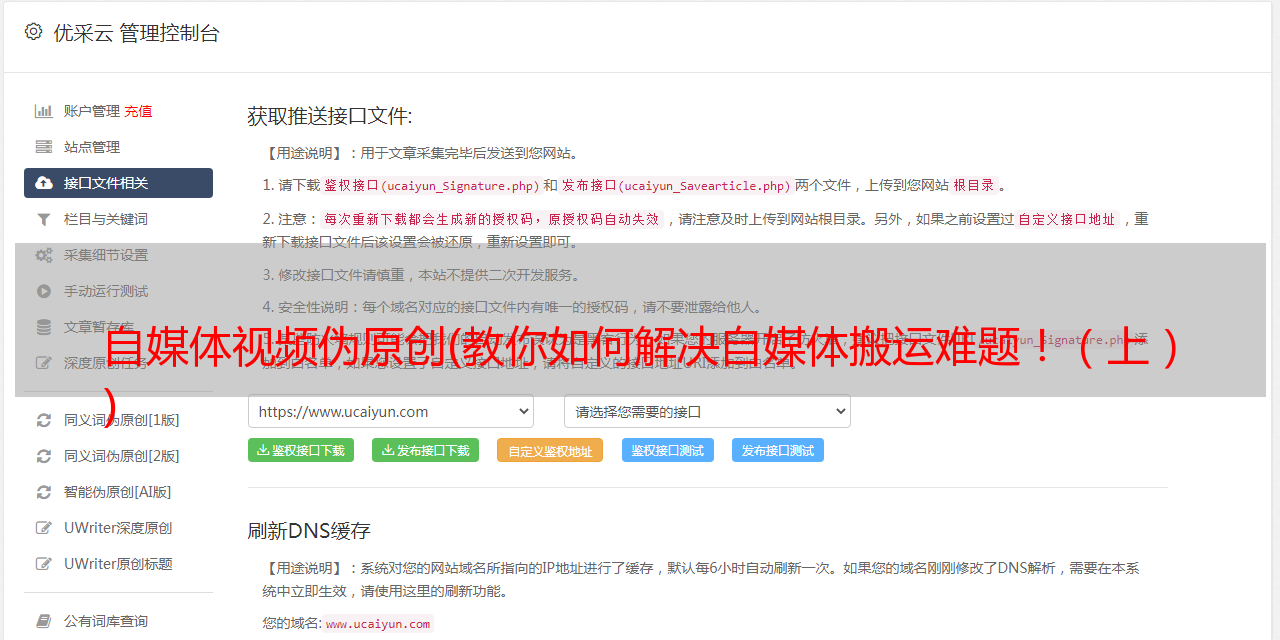Click the blue 鉴权接口测试 button
Screen dimensions: 1280x640
point(668,450)
